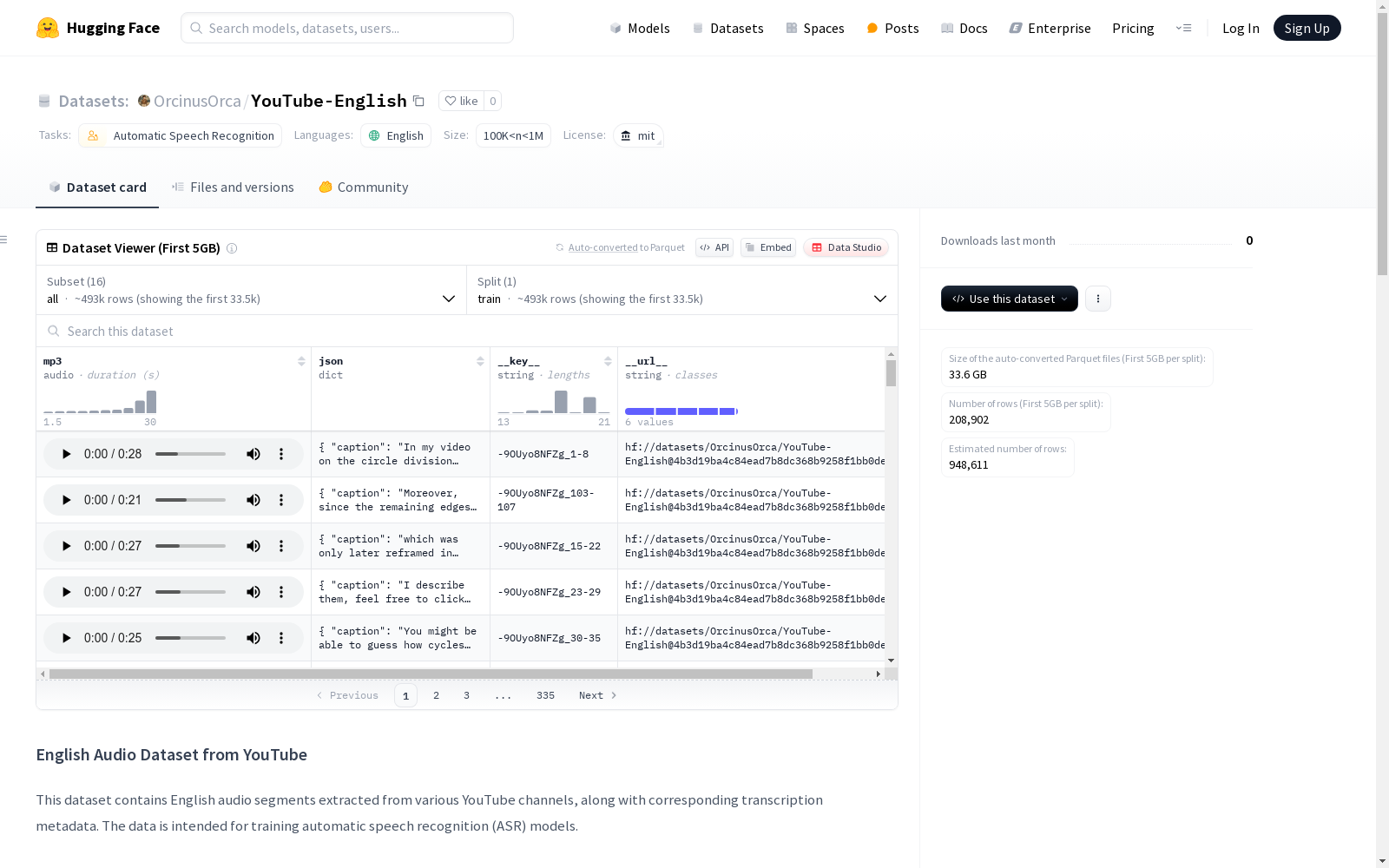Image resolution: width=1389 pixels, height=868 pixels.
Task: Sort the json column
Action: pos(480,361)
